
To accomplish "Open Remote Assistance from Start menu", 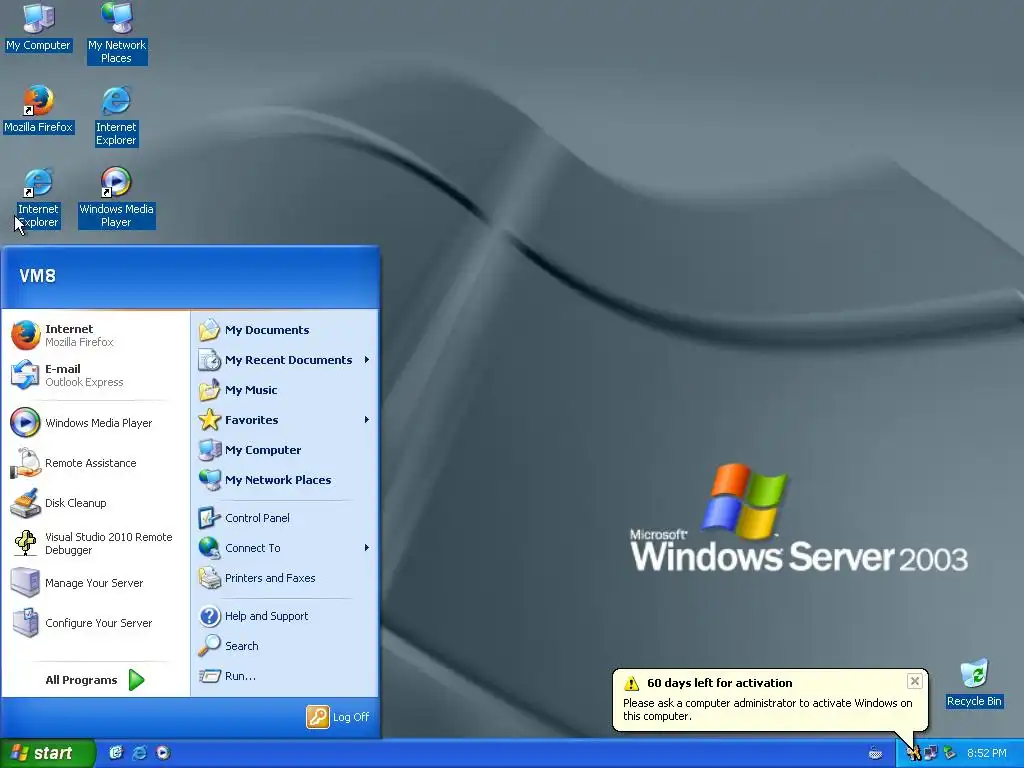I will click(x=95, y=463).
